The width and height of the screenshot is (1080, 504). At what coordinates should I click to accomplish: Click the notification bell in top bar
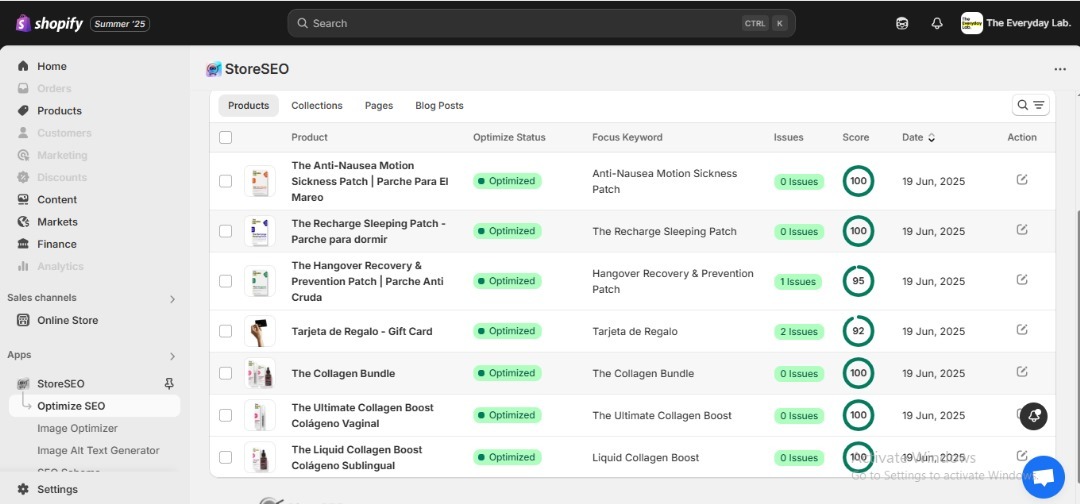click(x=937, y=23)
